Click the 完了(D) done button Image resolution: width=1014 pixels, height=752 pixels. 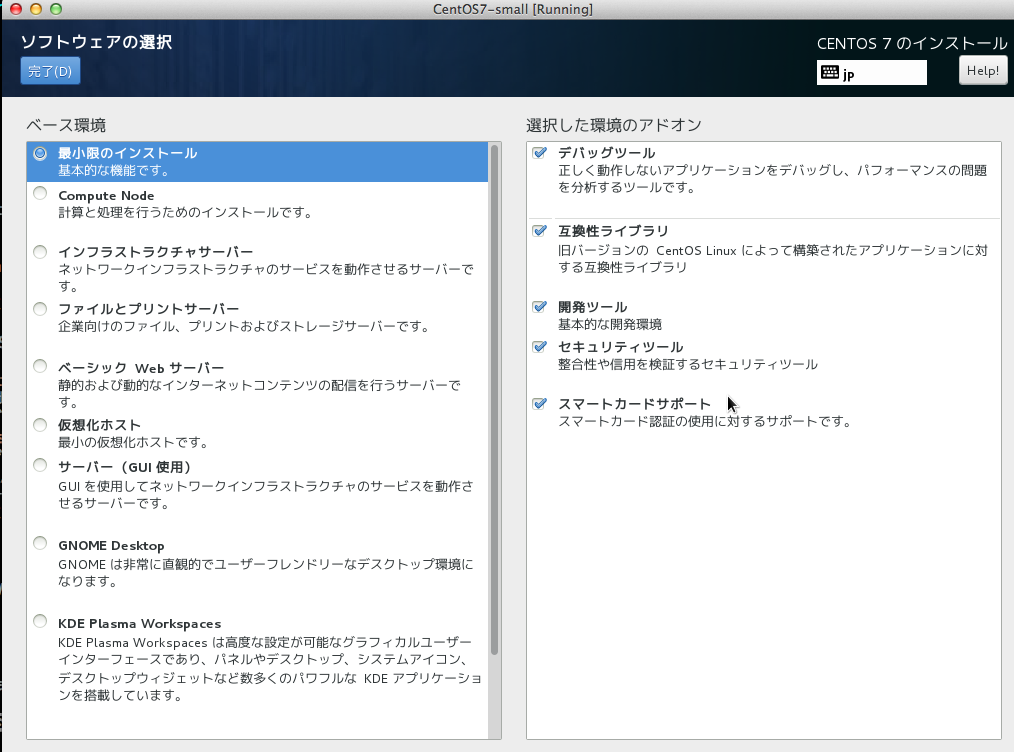click(50, 71)
